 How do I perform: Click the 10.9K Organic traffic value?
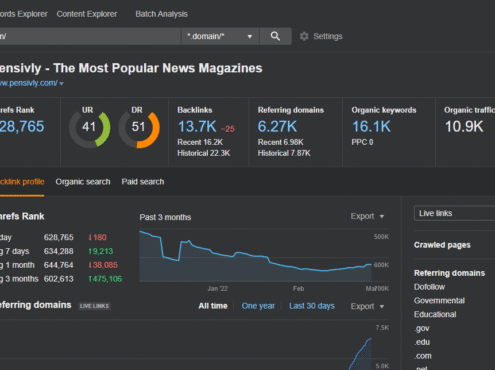[464, 126]
